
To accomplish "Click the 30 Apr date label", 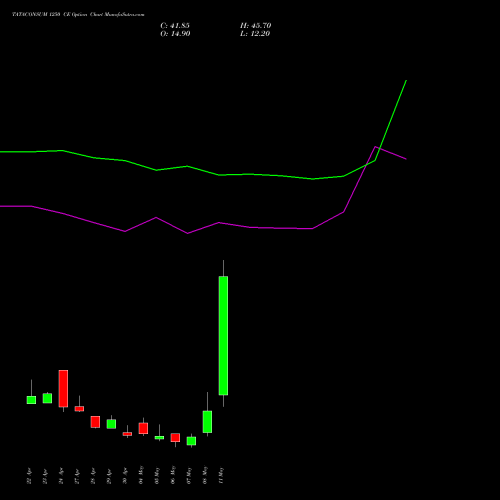I will tap(125, 476).
